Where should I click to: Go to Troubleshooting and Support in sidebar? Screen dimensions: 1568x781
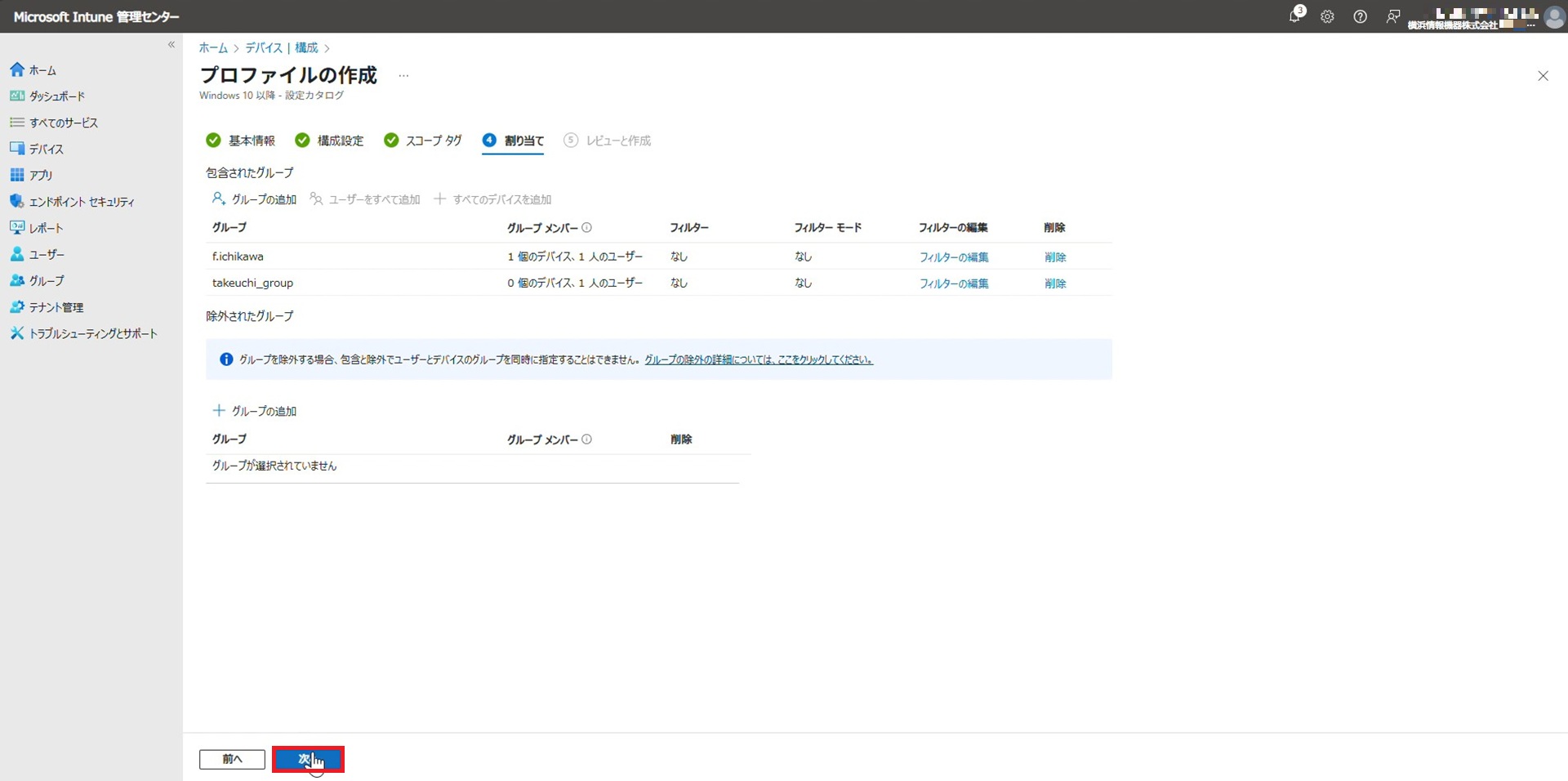pos(92,333)
